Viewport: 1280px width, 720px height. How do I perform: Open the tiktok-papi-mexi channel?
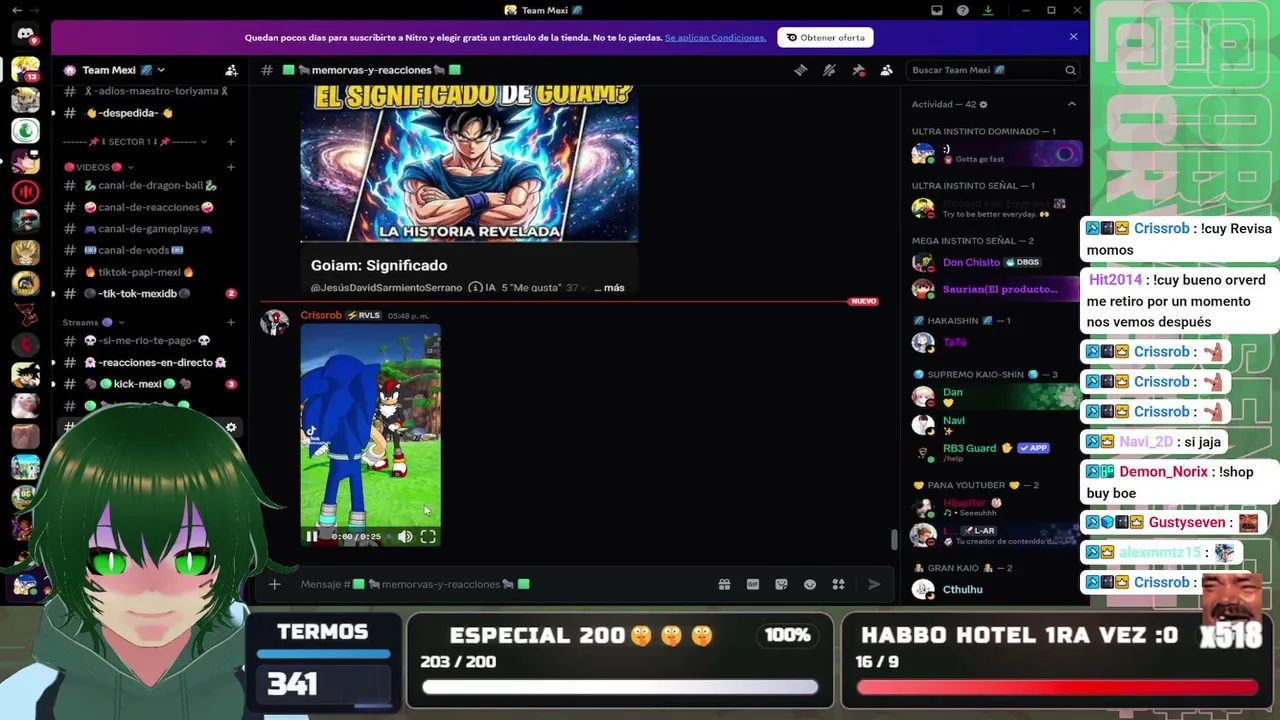[150, 272]
